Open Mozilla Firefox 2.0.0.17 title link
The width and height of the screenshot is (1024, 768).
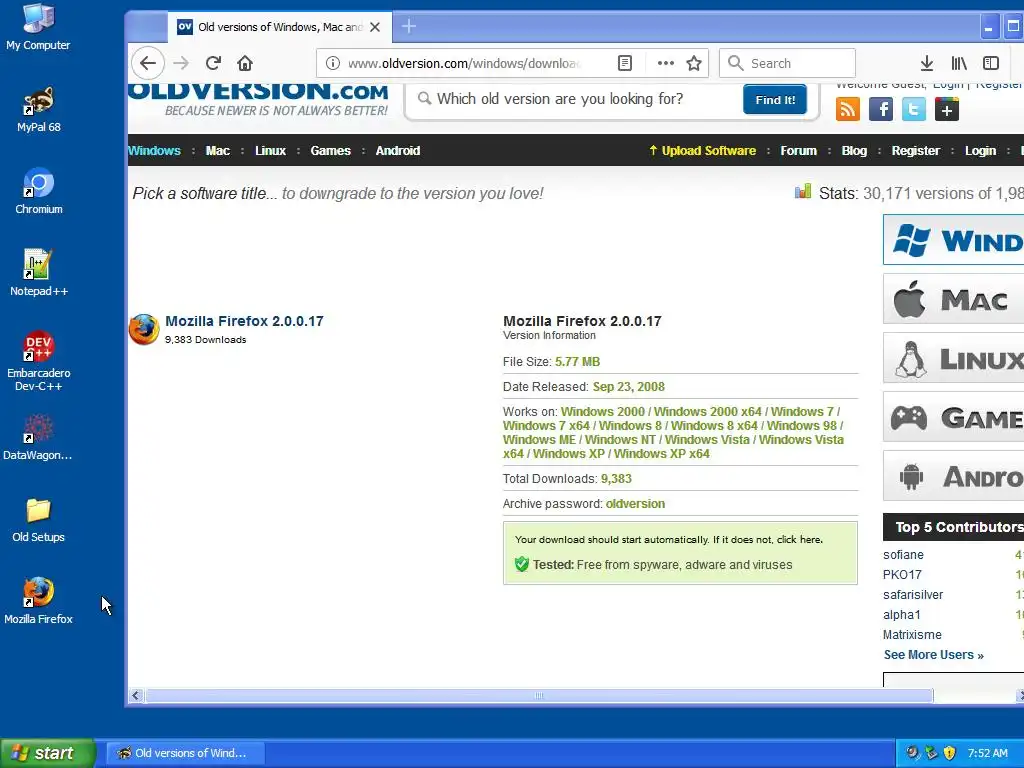click(244, 321)
